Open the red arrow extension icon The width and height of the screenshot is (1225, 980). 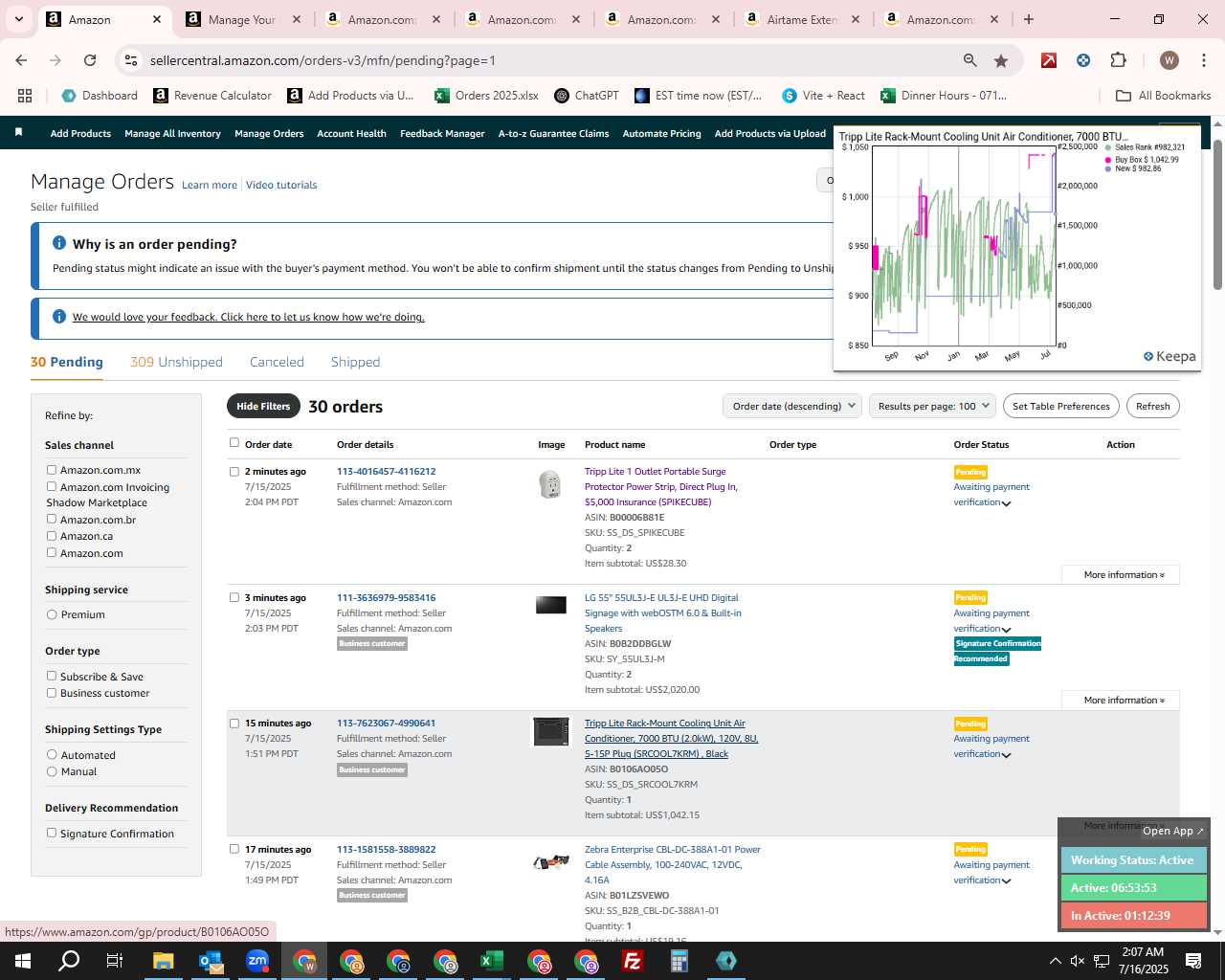pyautogui.click(x=1049, y=60)
